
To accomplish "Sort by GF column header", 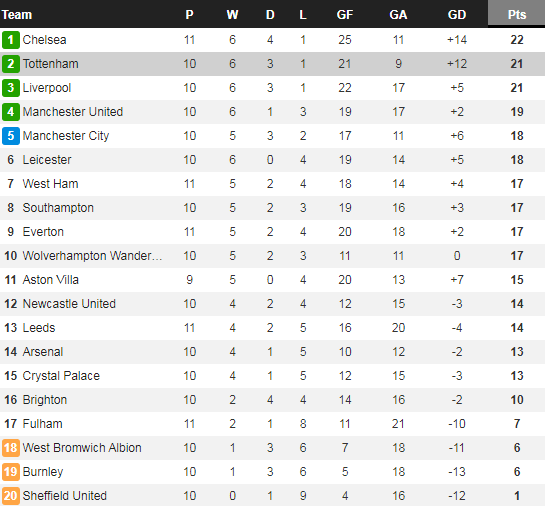I will click(344, 15).
